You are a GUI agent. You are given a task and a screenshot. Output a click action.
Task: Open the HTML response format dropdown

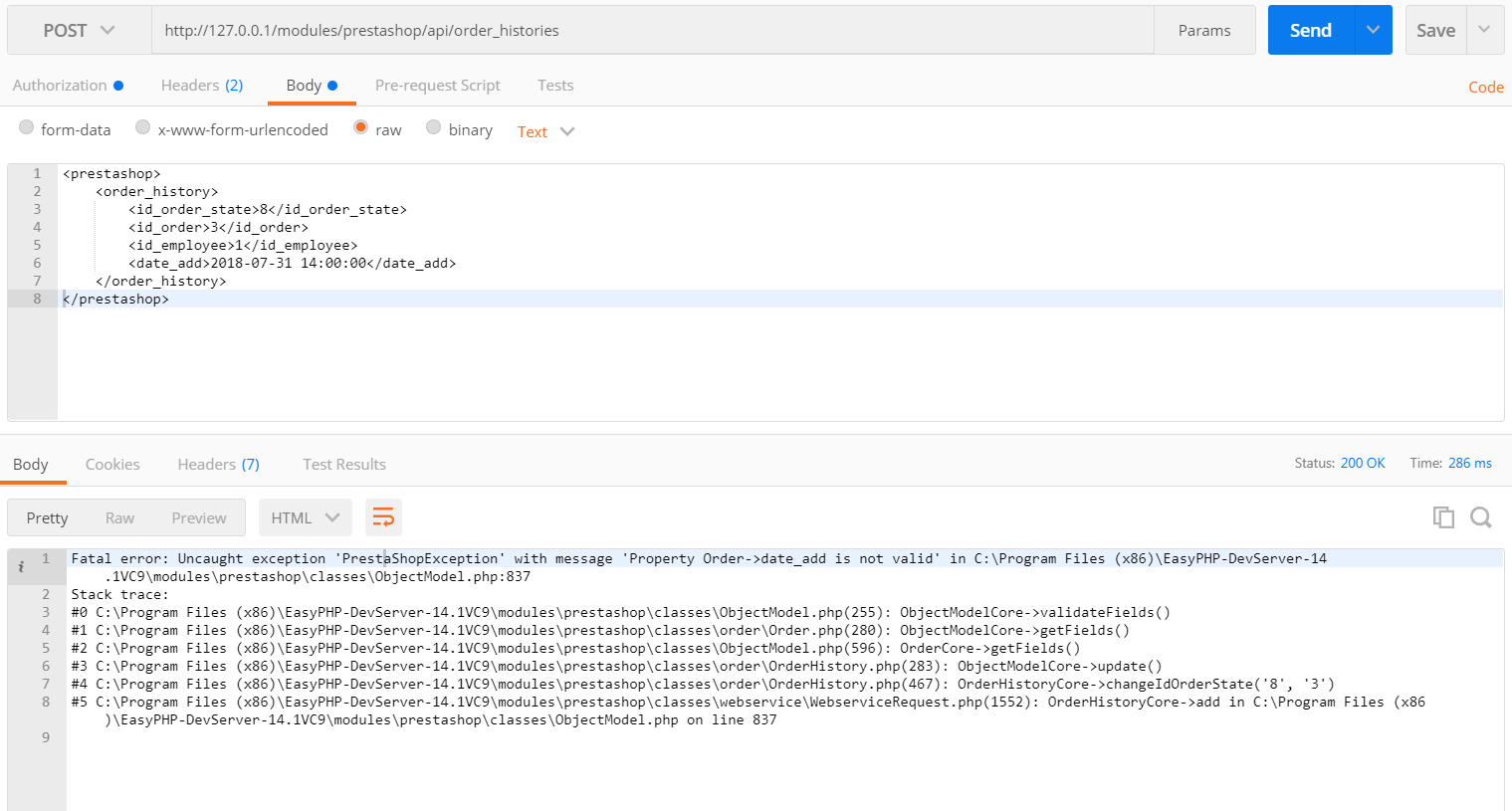(x=305, y=517)
